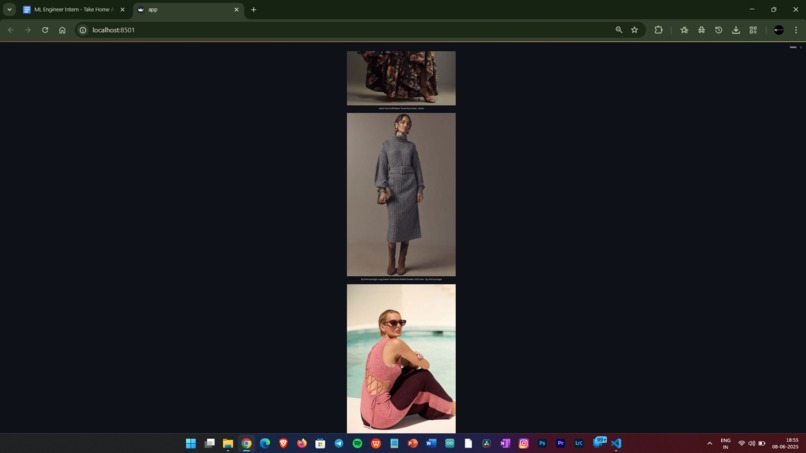Bookmark this page with the star

click(x=635, y=30)
